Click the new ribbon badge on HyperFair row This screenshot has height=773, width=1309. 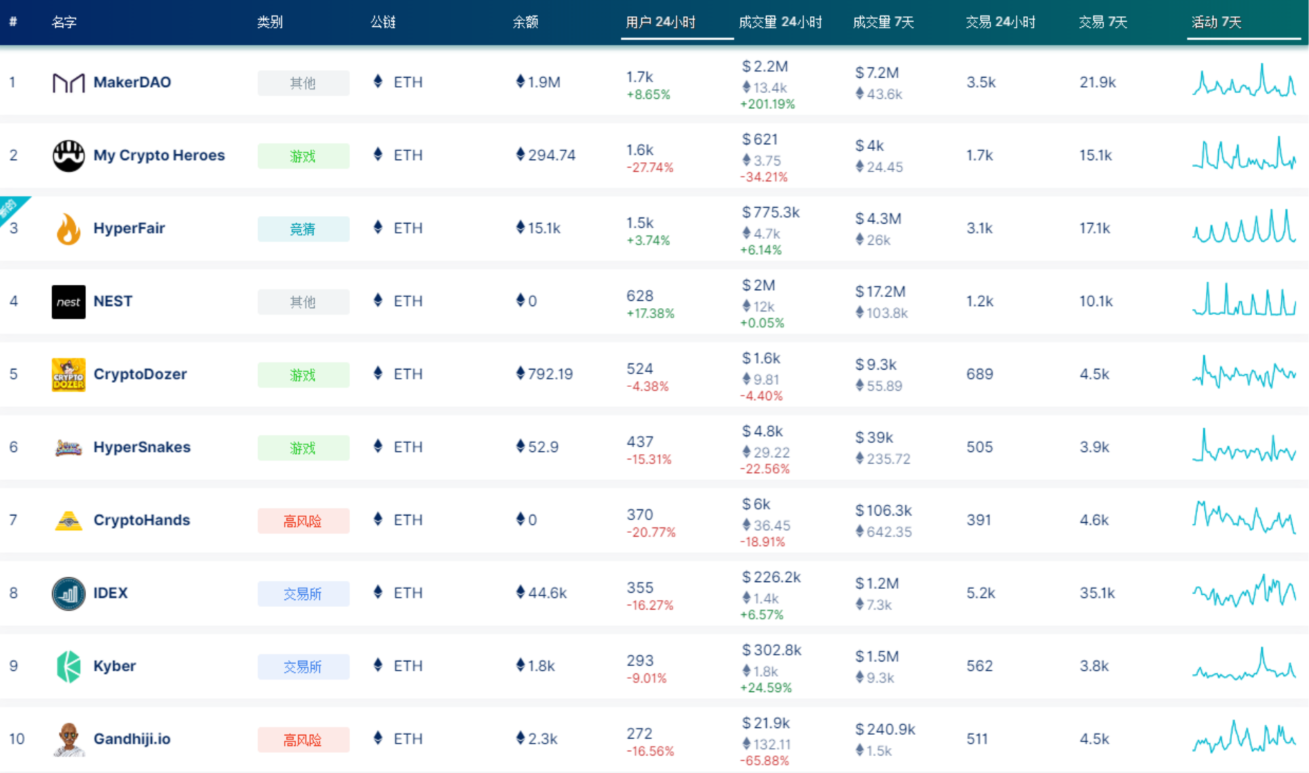(11, 208)
